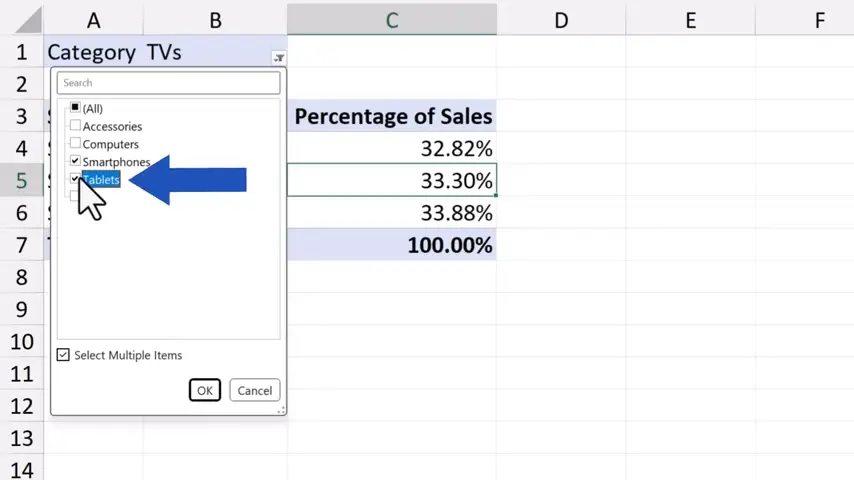Click the Category filter funnel icon
854x480 pixels.
[279, 58]
